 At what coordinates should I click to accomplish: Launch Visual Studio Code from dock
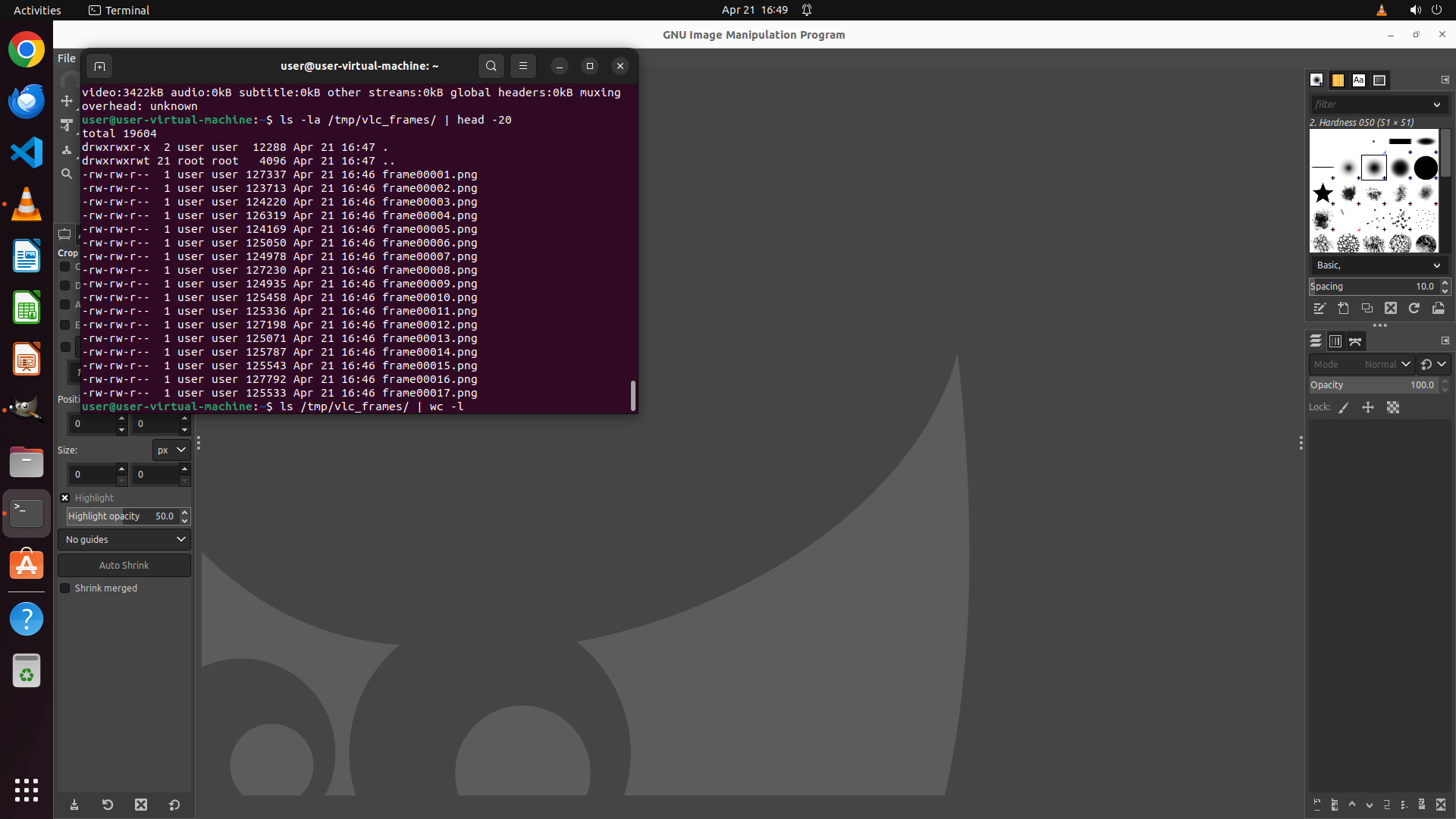[x=27, y=152]
